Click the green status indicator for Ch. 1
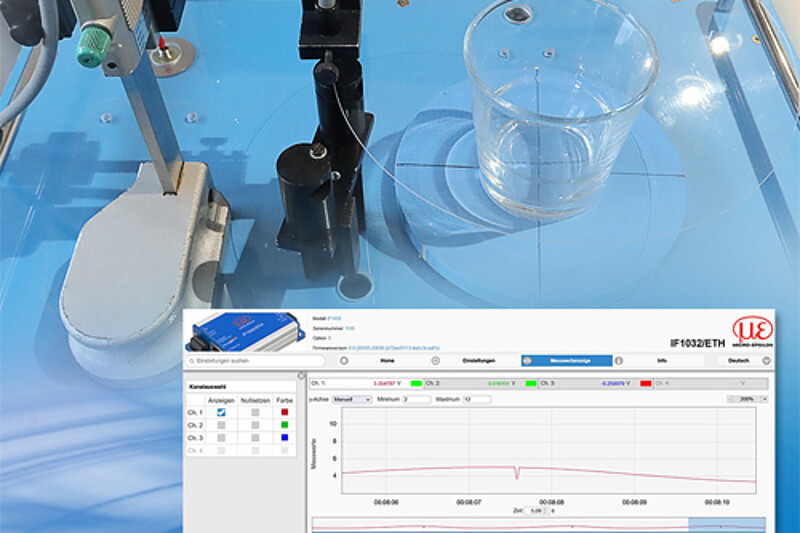 pyautogui.click(x=416, y=383)
